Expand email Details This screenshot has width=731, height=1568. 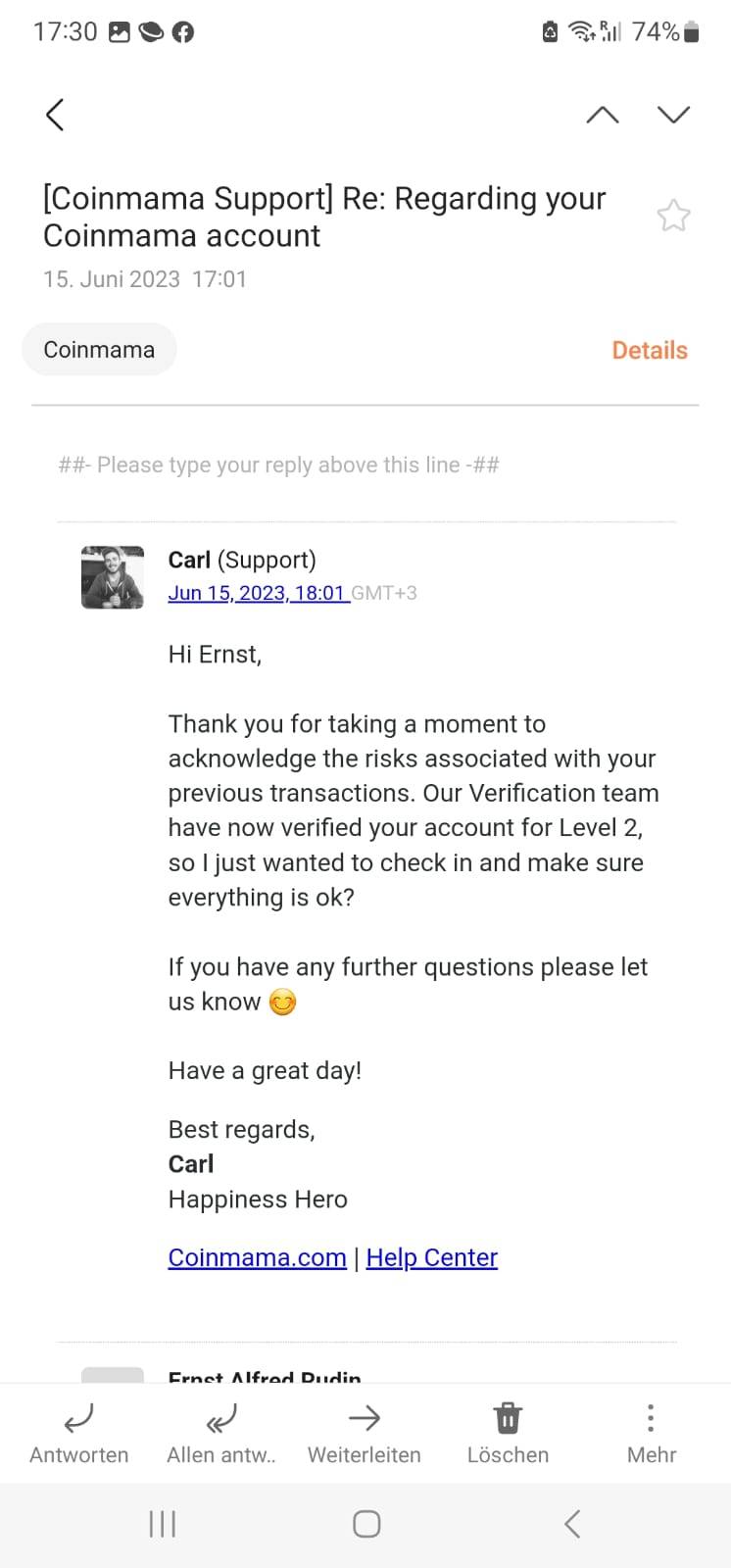(x=649, y=350)
